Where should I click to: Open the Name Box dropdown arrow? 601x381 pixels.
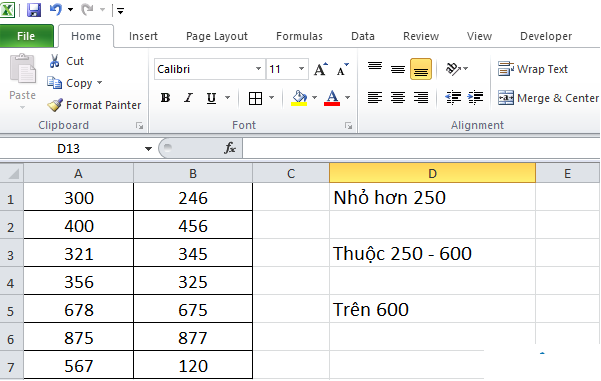click(148, 149)
